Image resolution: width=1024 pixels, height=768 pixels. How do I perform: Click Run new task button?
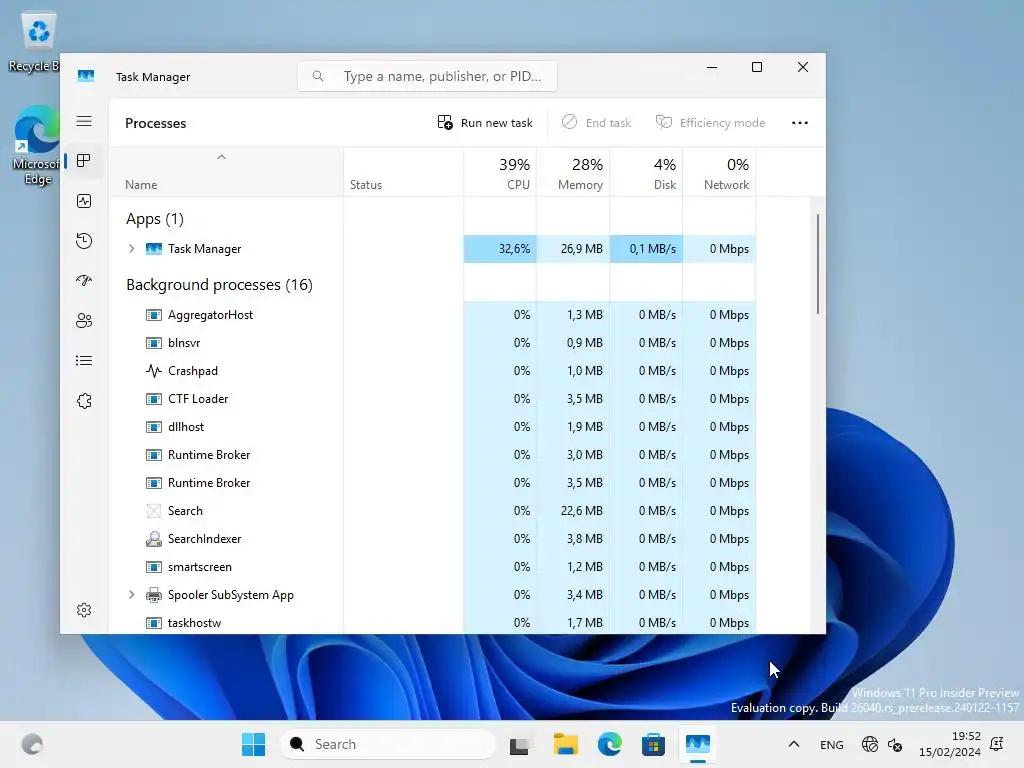[485, 123]
